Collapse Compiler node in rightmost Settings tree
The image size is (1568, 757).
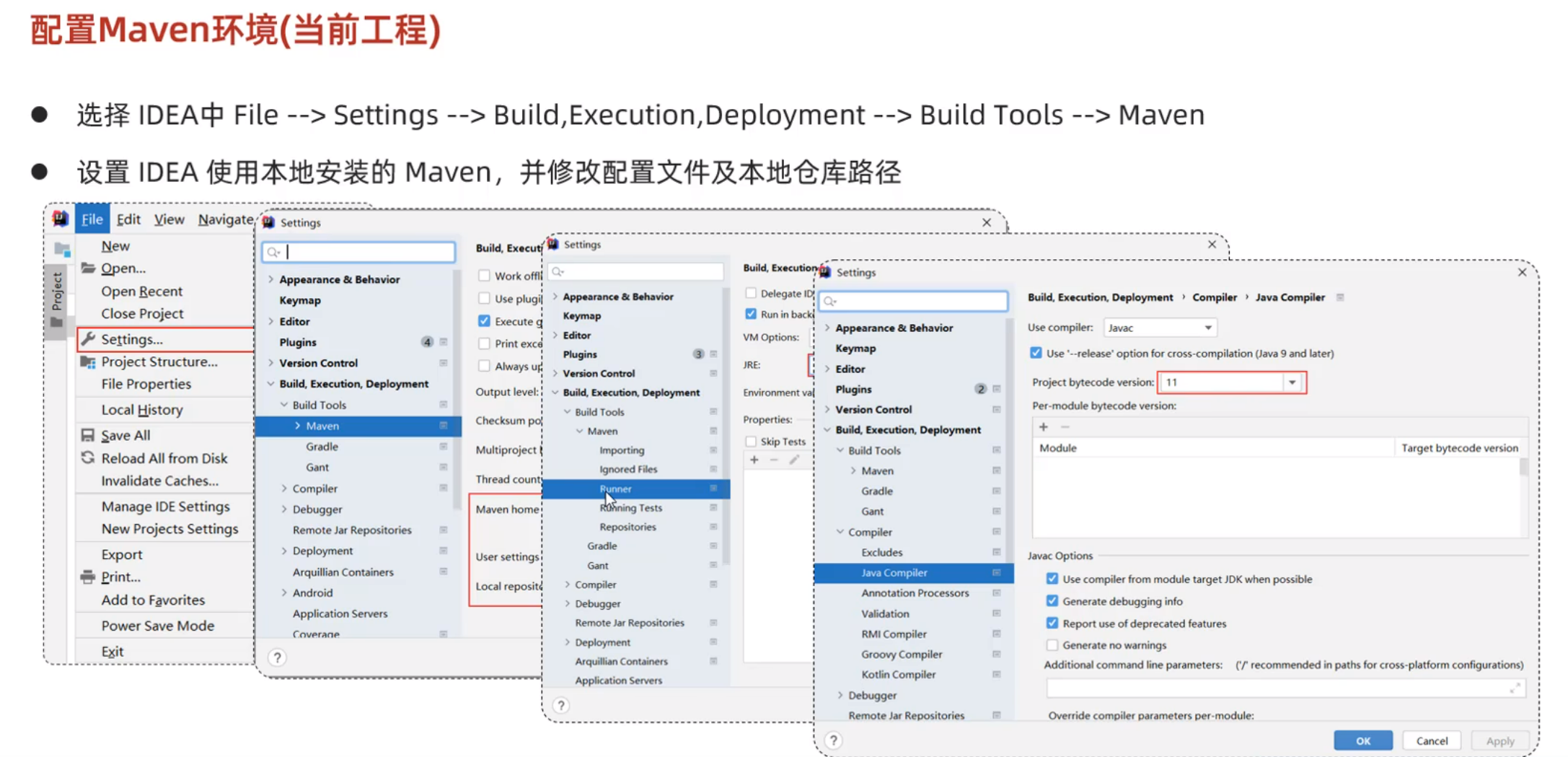point(840,532)
